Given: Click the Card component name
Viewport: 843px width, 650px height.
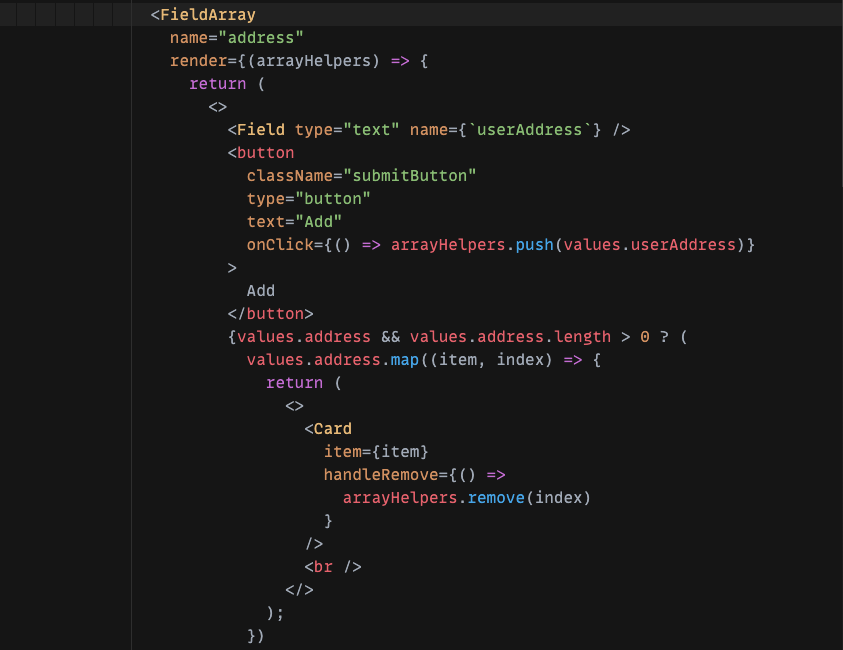Looking at the screenshot, I should point(332,429).
